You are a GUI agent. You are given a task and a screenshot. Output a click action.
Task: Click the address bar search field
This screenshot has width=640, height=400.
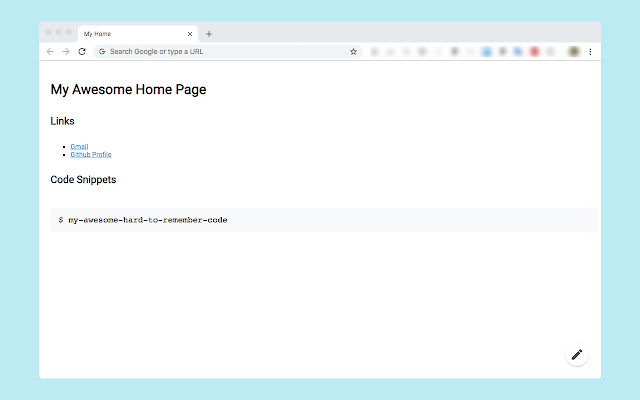coord(228,51)
